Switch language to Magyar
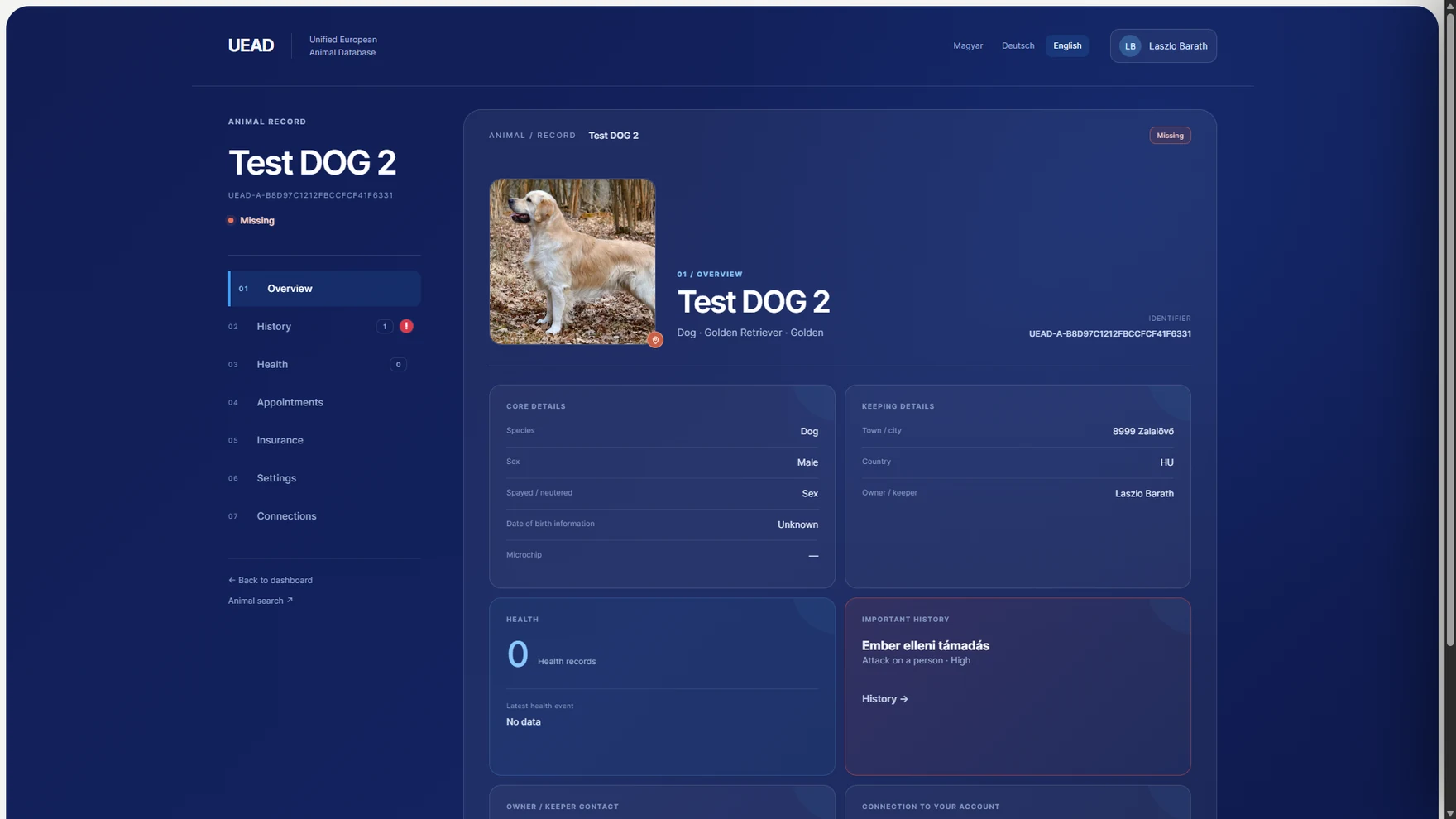The width and height of the screenshot is (1456, 819). pyautogui.click(x=968, y=46)
